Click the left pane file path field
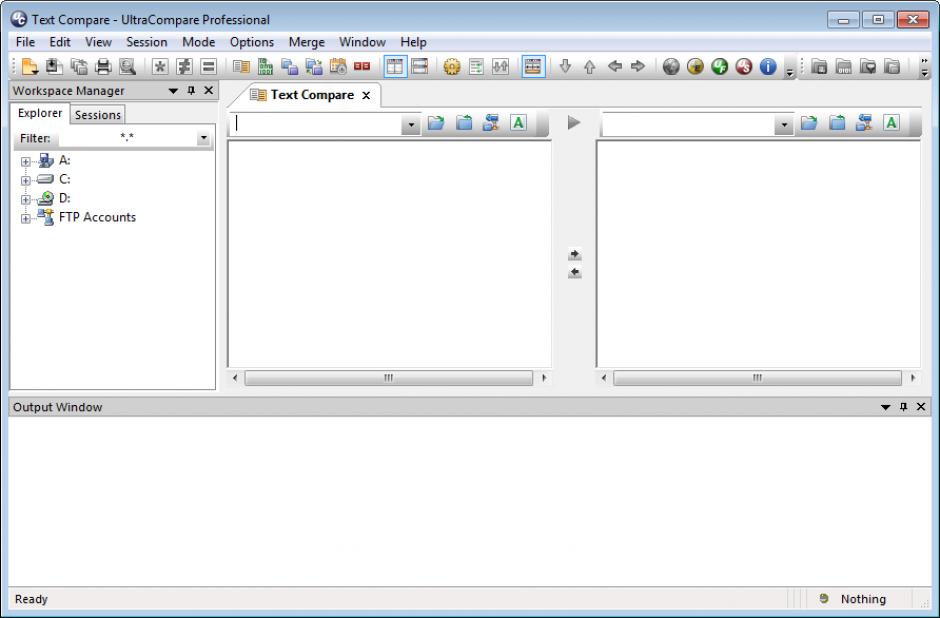Screen dimensions: 940x618 pyautogui.click(x=317, y=123)
